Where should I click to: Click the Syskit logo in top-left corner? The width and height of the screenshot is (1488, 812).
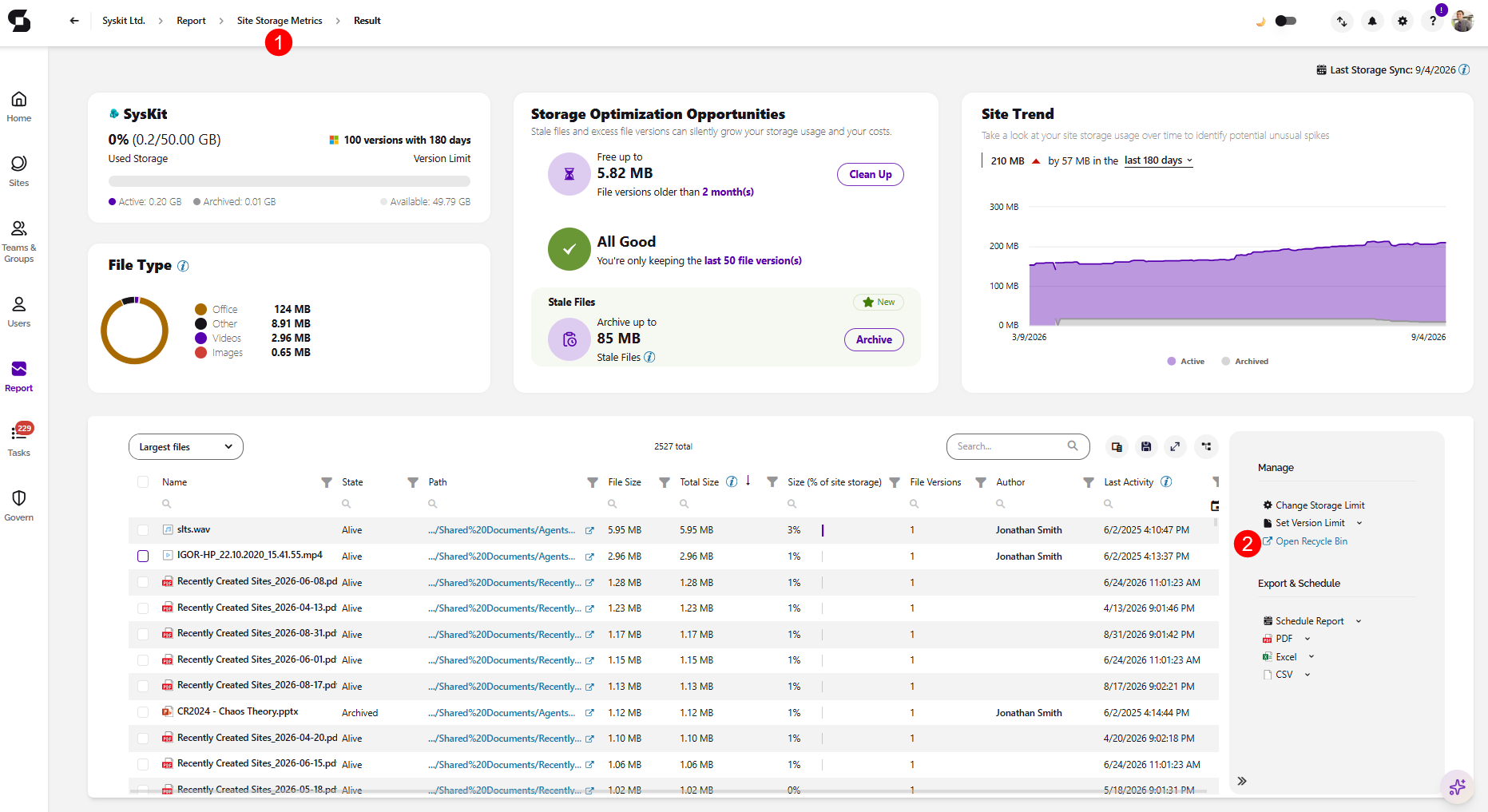[x=19, y=21]
